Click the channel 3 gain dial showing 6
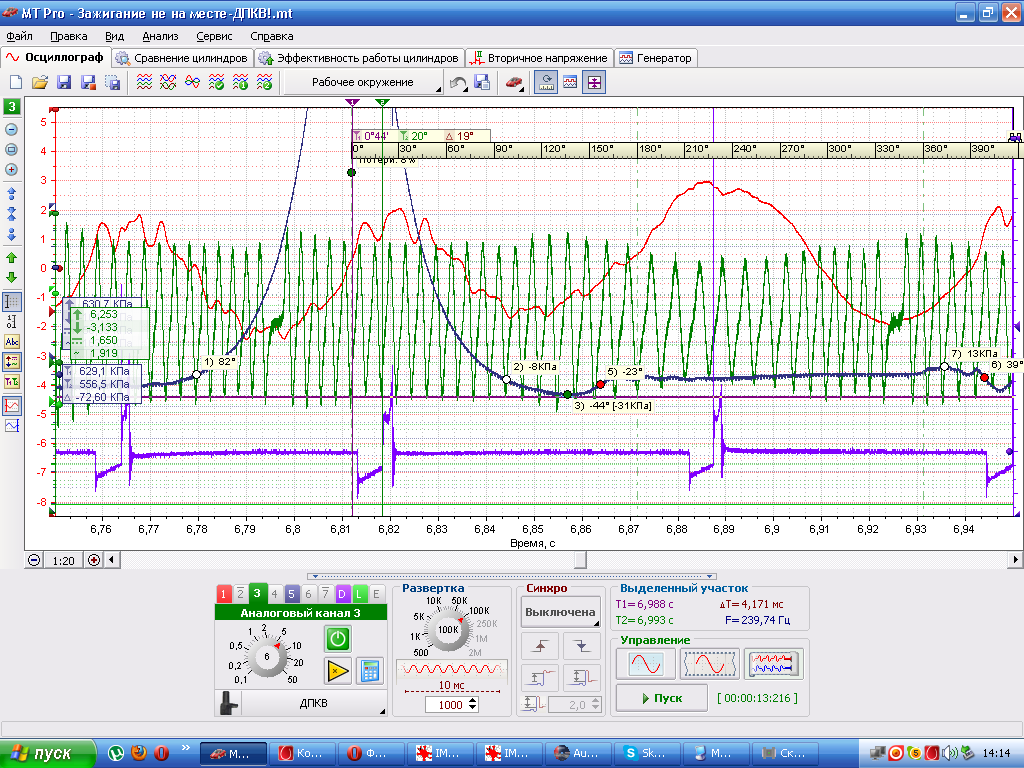The height and width of the screenshot is (768, 1024). pyautogui.click(x=266, y=656)
